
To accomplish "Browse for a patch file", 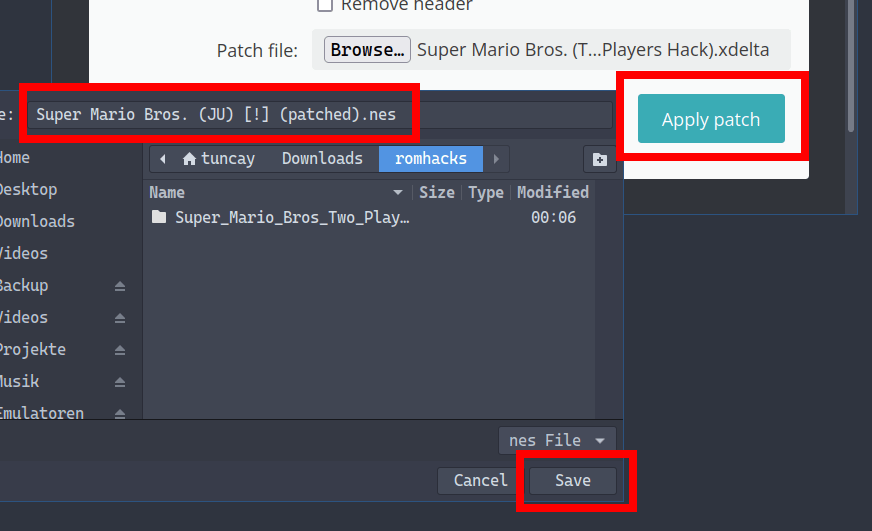I will coord(367,49).
